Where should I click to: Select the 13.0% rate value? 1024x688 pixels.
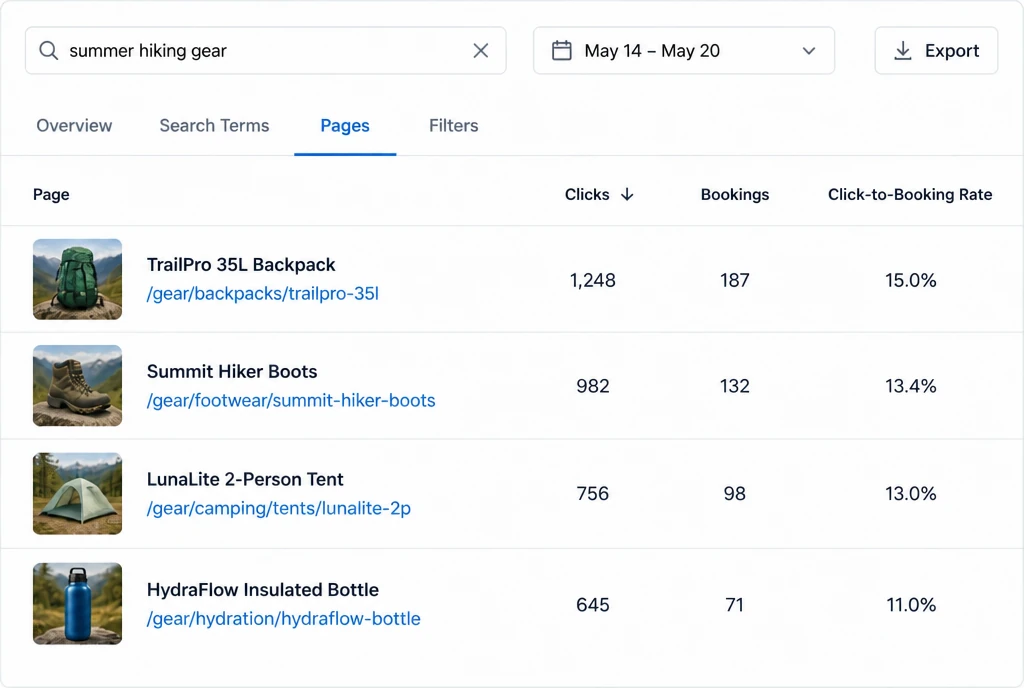(910, 493)
